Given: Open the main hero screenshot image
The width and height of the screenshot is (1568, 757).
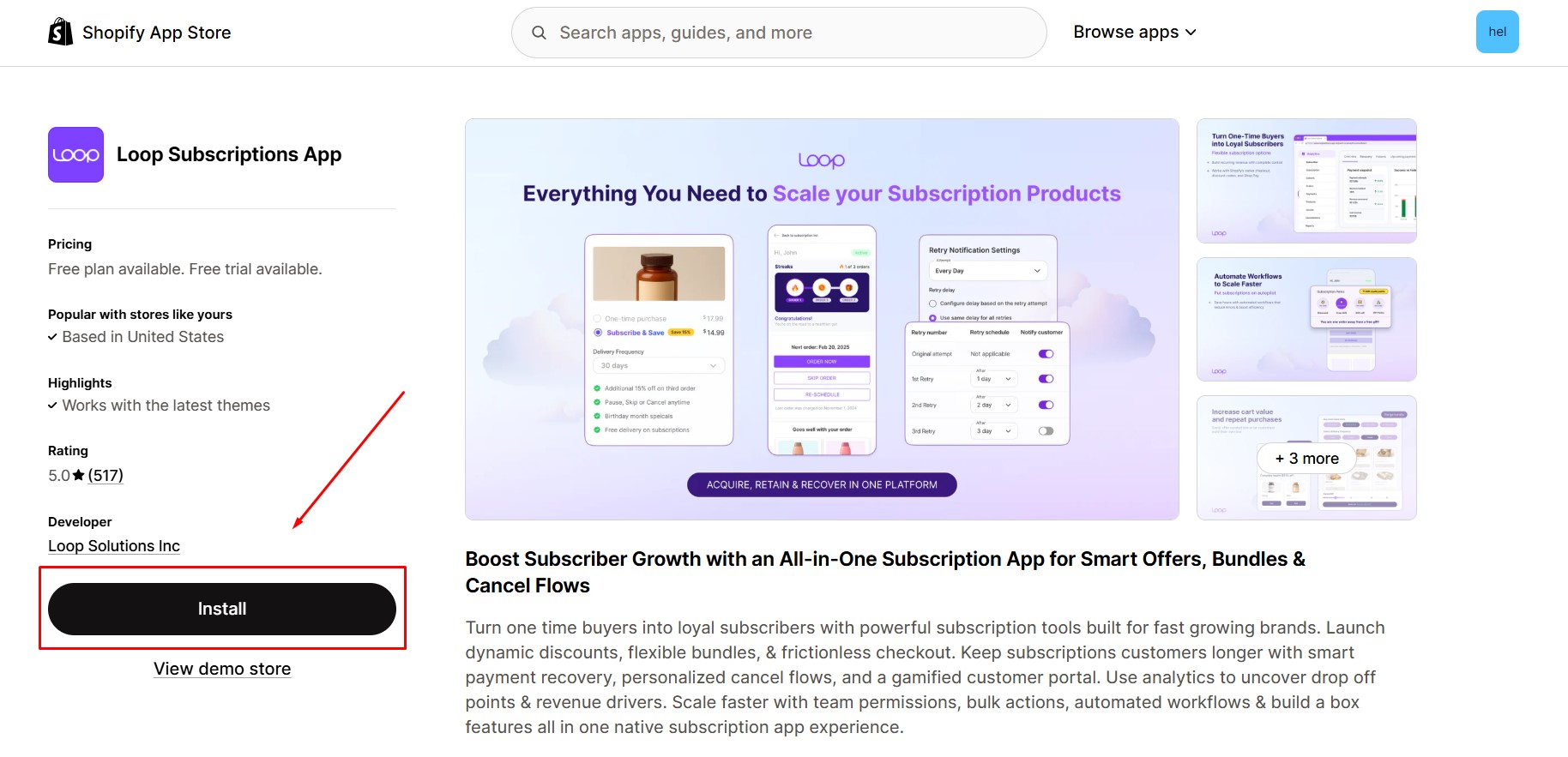Looking at the screenshot, I should point(822,319).
